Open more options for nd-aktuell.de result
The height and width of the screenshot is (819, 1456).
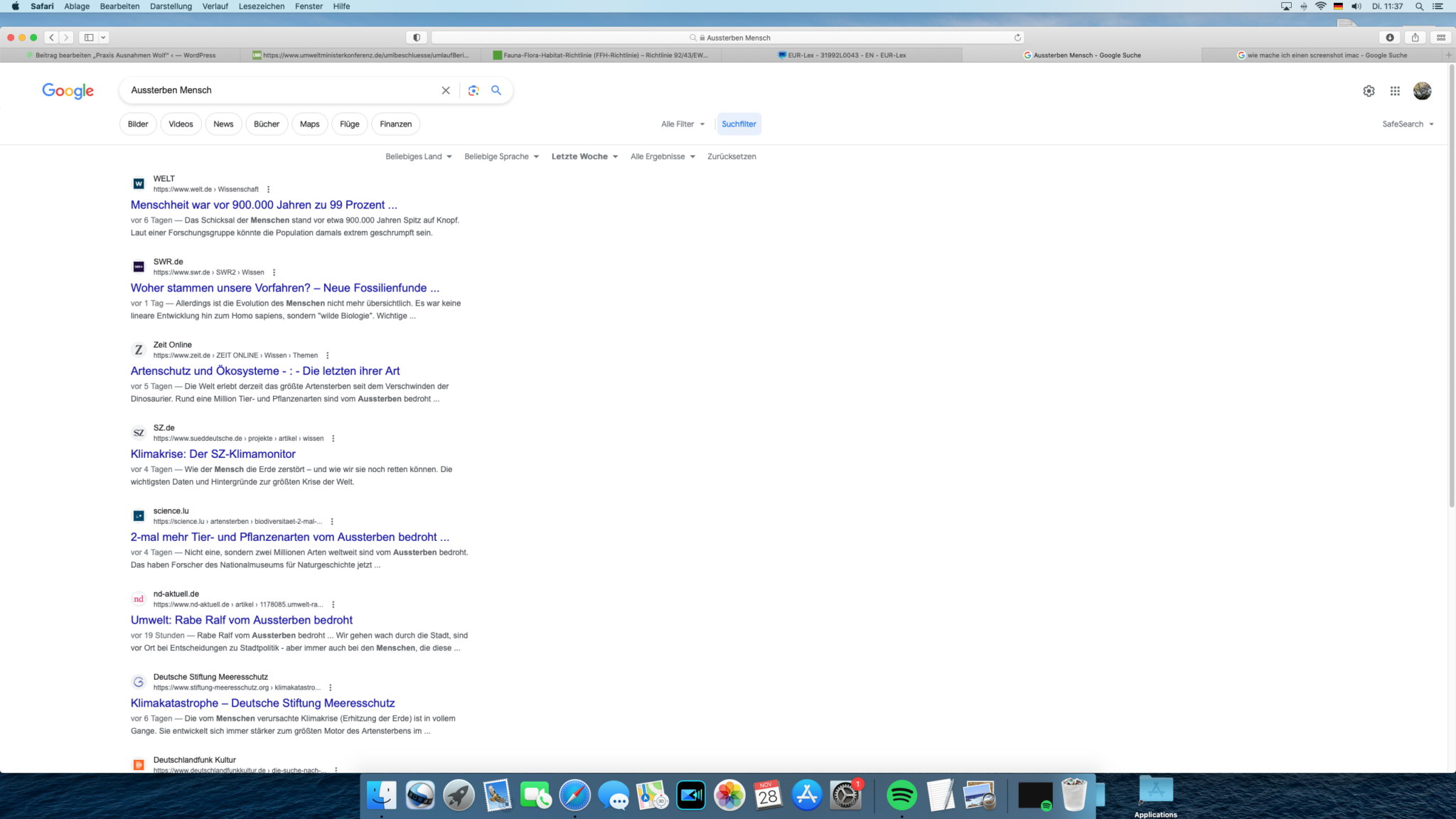[333, 604]
